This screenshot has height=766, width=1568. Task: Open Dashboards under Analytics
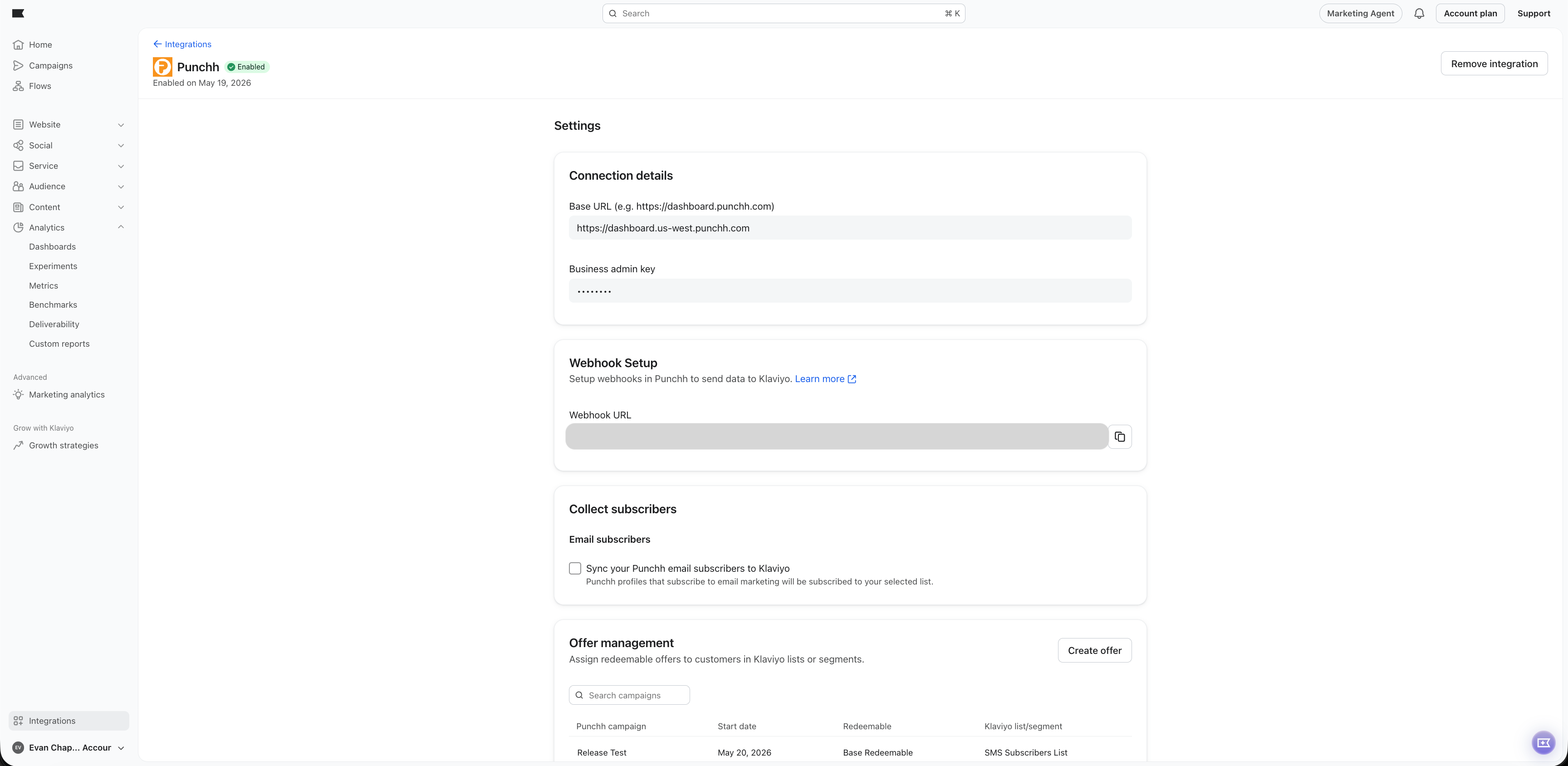tap(52, 246)
